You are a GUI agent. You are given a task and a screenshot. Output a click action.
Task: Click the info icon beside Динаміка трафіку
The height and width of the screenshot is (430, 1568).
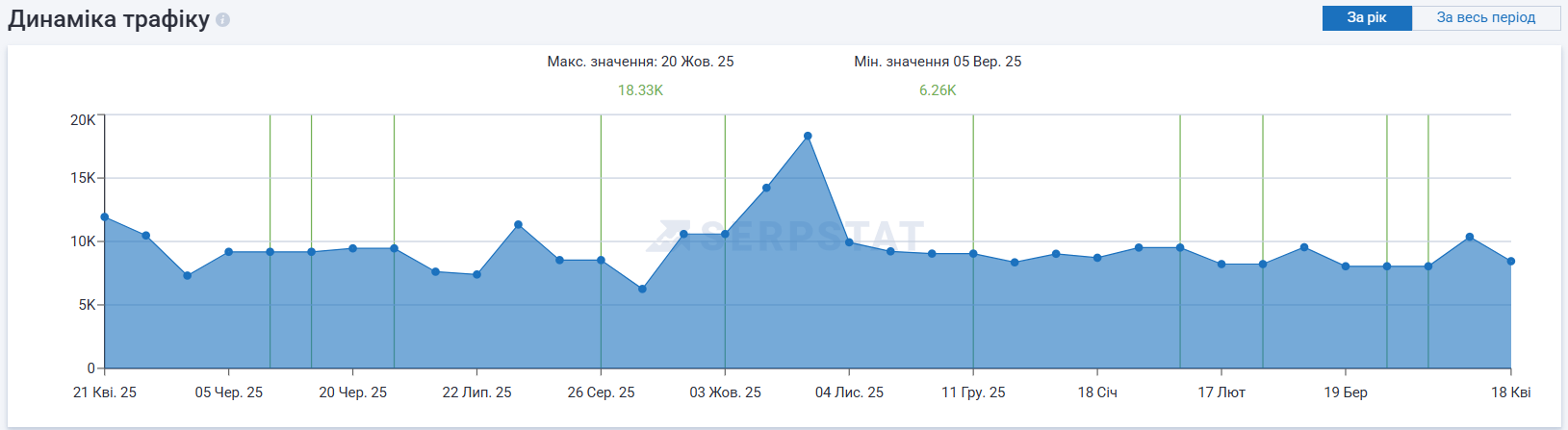(223, 20)
